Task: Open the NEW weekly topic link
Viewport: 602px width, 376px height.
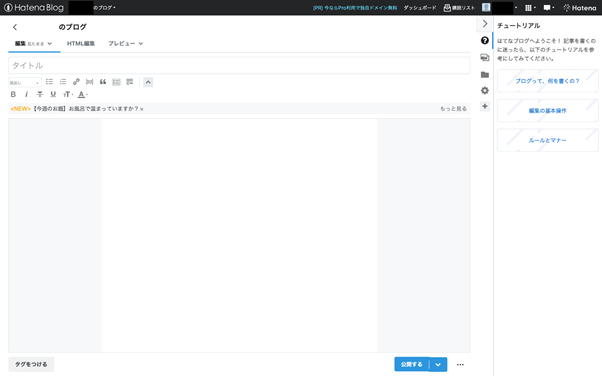Action: click(74, 109)
